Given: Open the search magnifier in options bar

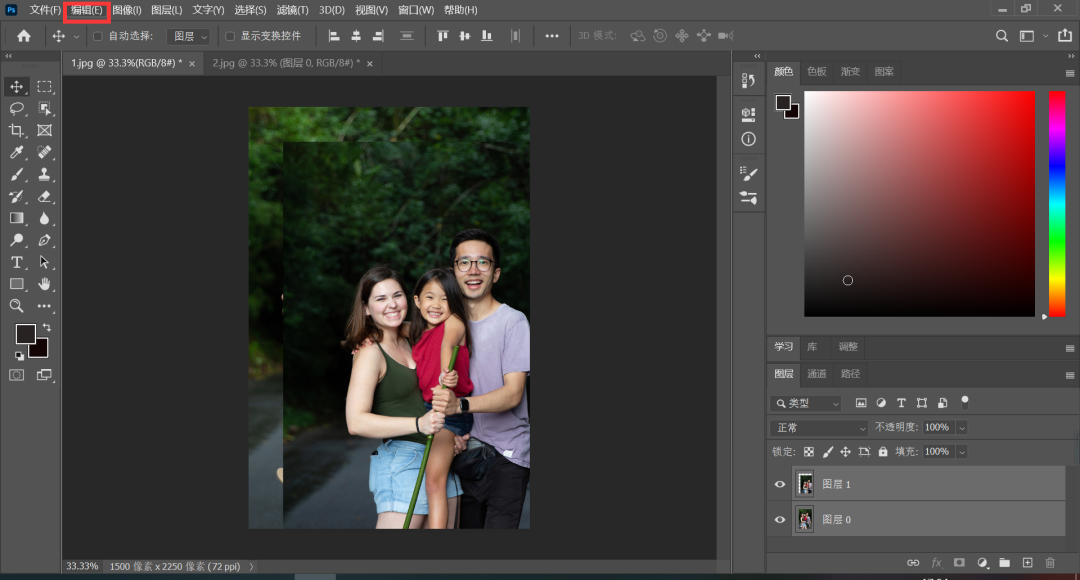Looking at the screenshot, I should coord(1001,36).
